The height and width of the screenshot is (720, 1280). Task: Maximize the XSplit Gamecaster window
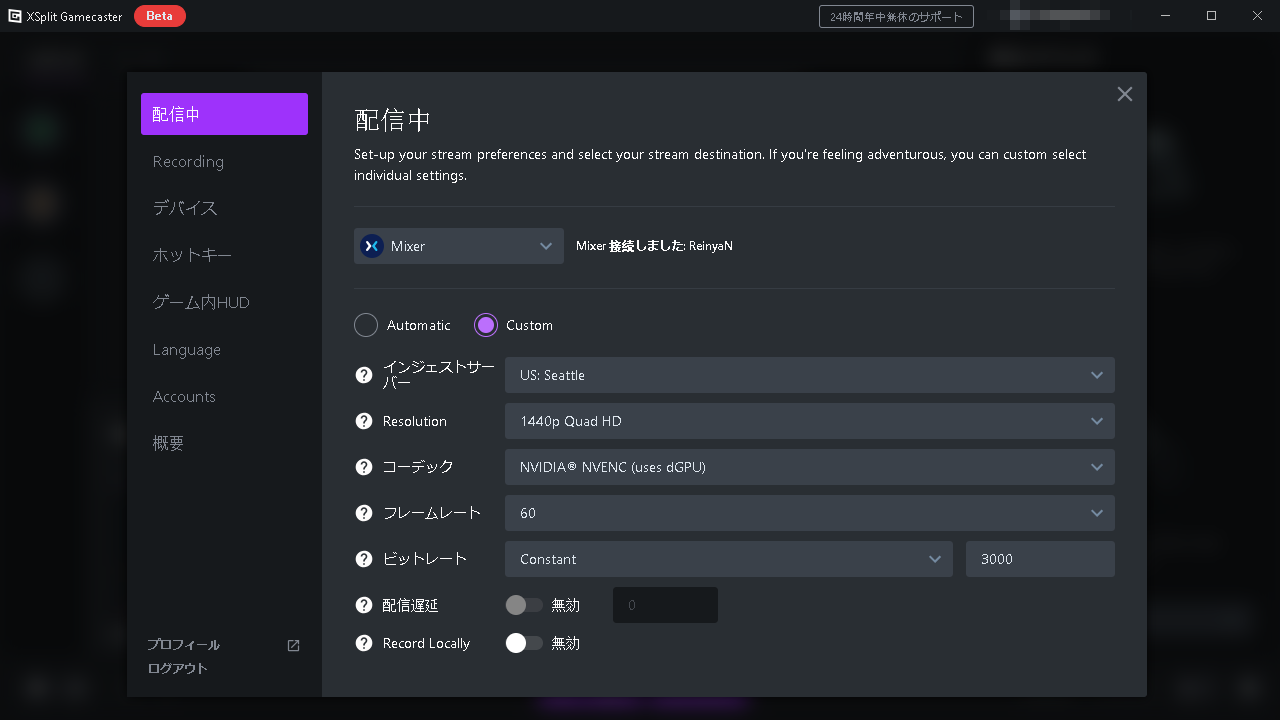click(x=1212, y=16)
